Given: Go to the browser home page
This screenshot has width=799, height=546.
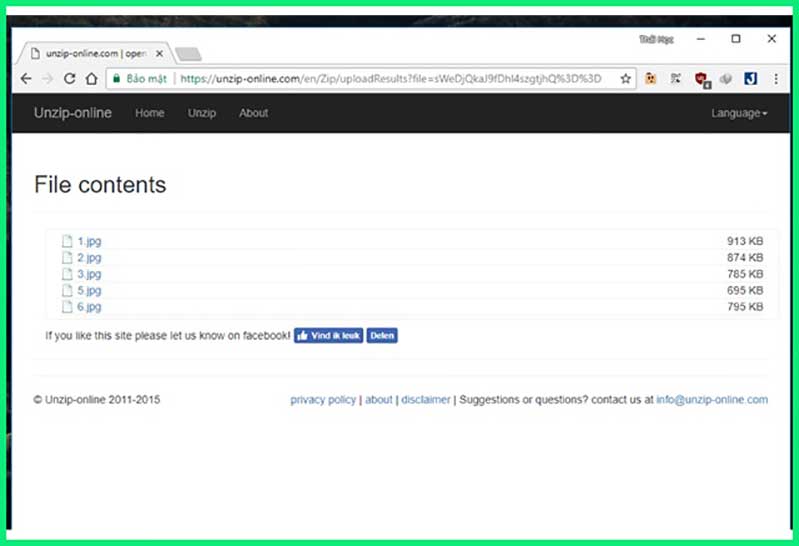Looking at the screenshot, I should click(91, 78).
